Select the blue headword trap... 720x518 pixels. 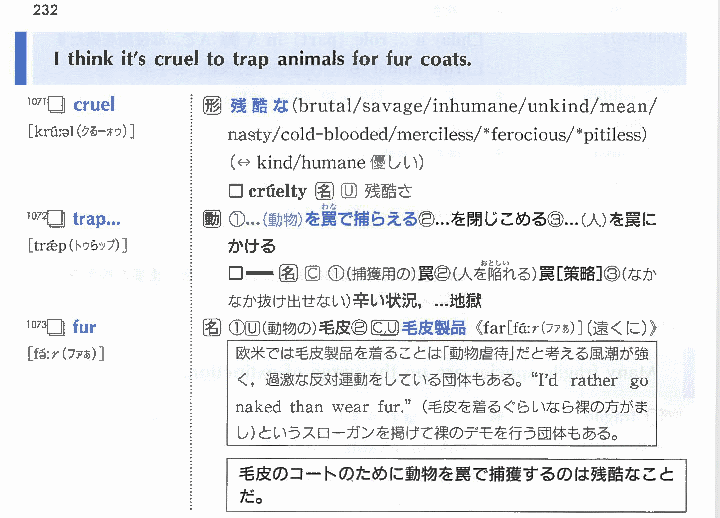pos(96,219)
